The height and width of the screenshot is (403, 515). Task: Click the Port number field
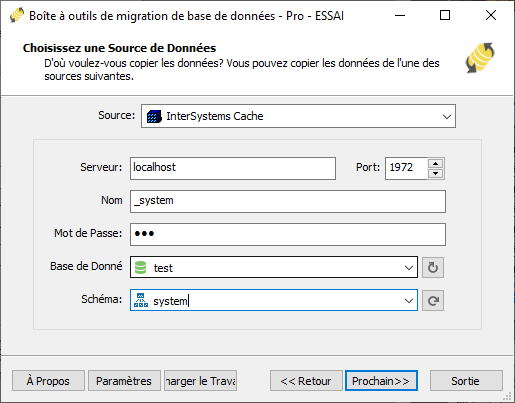[x=406, y=168]
